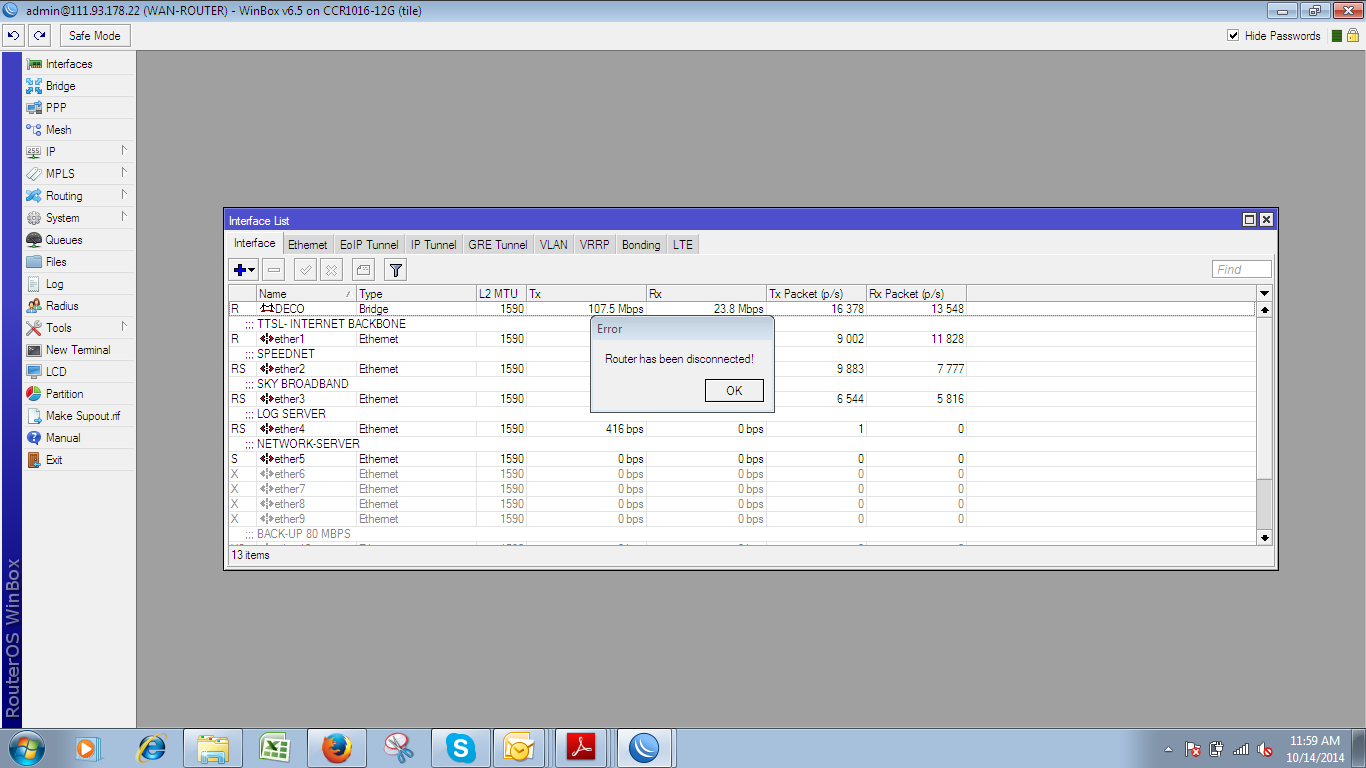Switch to the GRE Tunnel tab
This screenshot has width=1366, height=768.
498,244
